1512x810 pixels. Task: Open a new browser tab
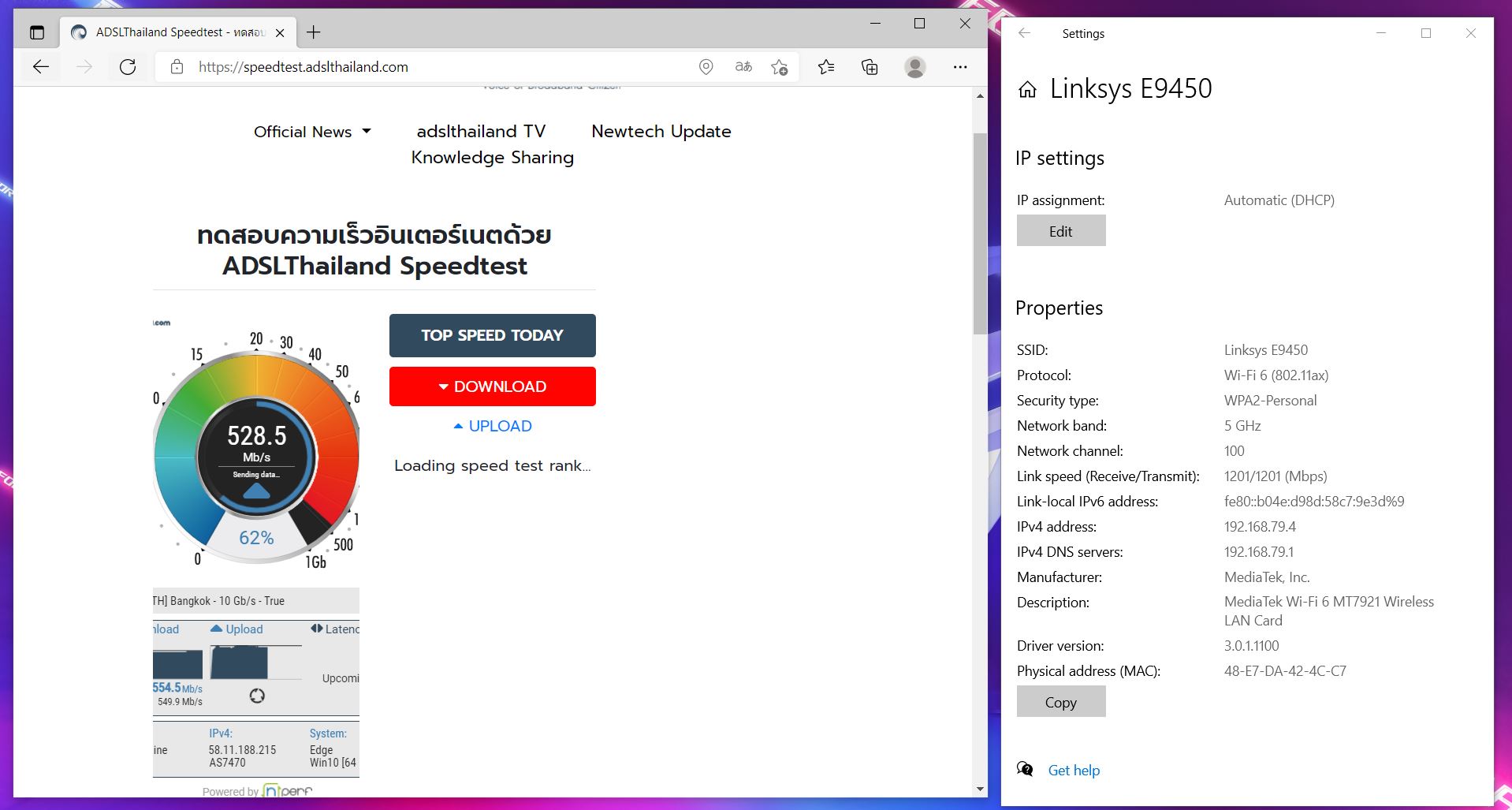tap(314, 32)
